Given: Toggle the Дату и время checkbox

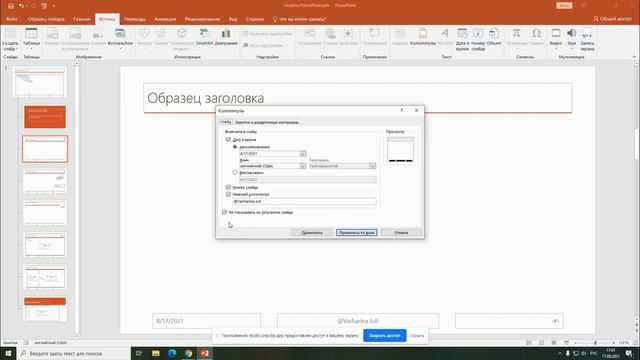Looking at the screenshot, I should click(228, 140).
